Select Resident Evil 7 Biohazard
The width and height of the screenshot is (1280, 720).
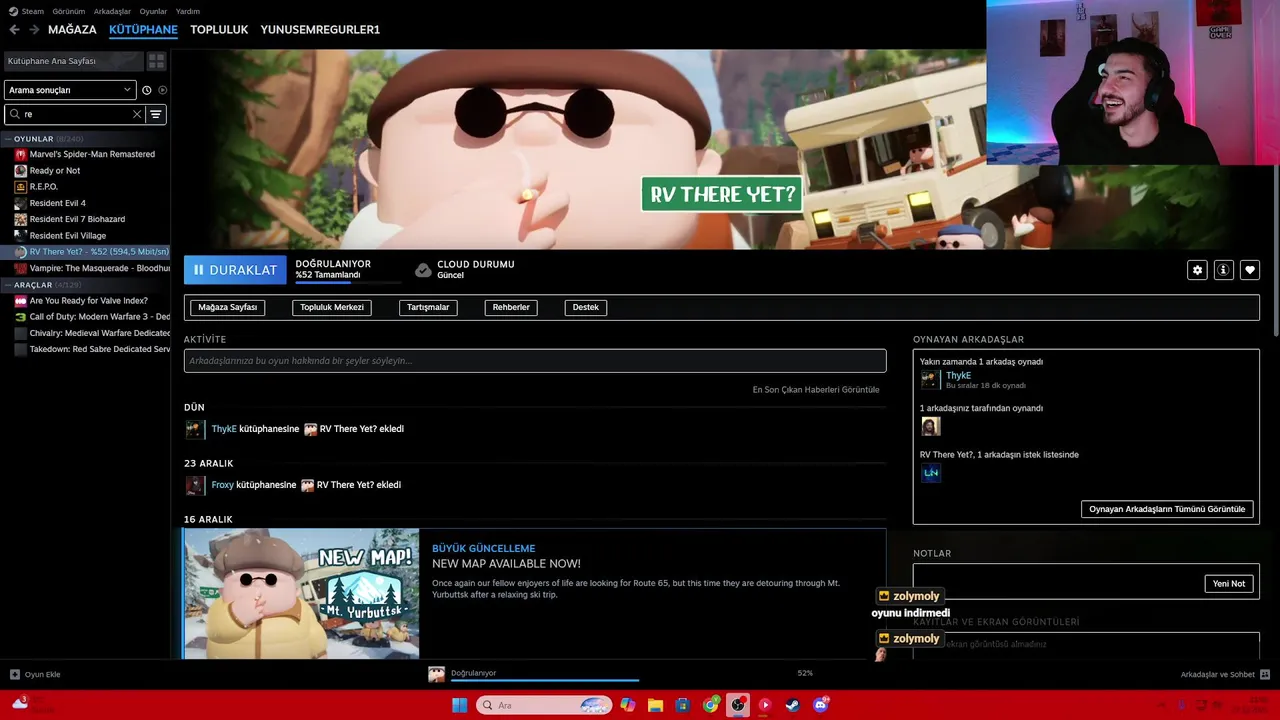[x=77, y=219]
